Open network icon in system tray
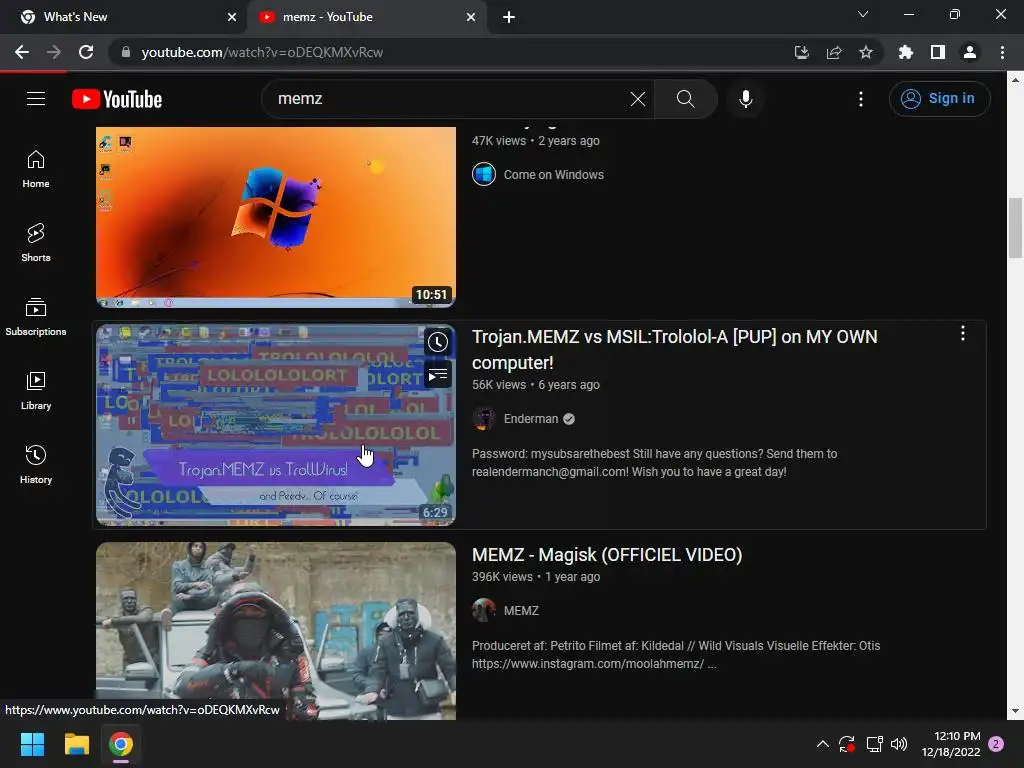The image size is (1024, 768). (874, 744)
